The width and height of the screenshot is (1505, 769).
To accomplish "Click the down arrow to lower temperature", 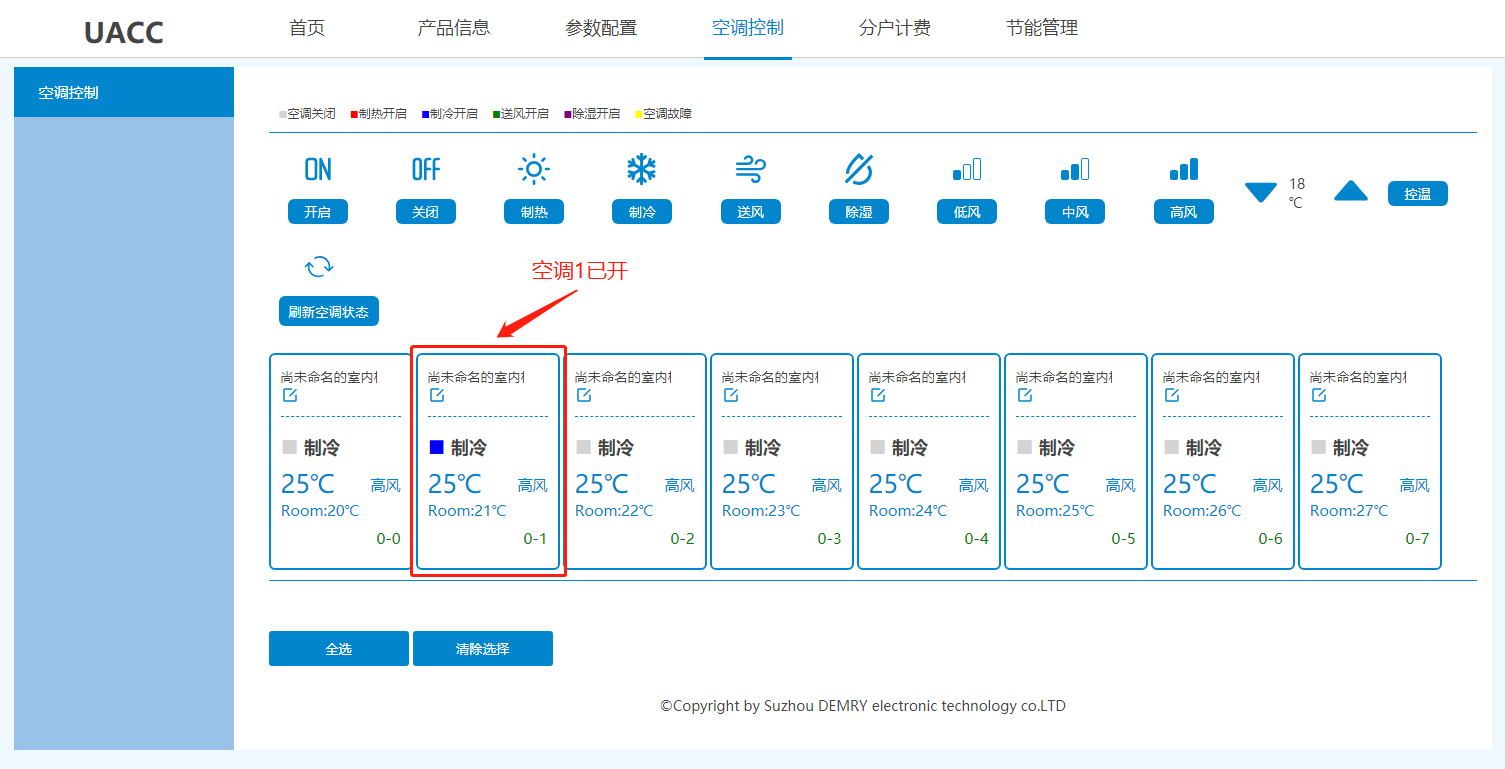I will point(1261,192).
